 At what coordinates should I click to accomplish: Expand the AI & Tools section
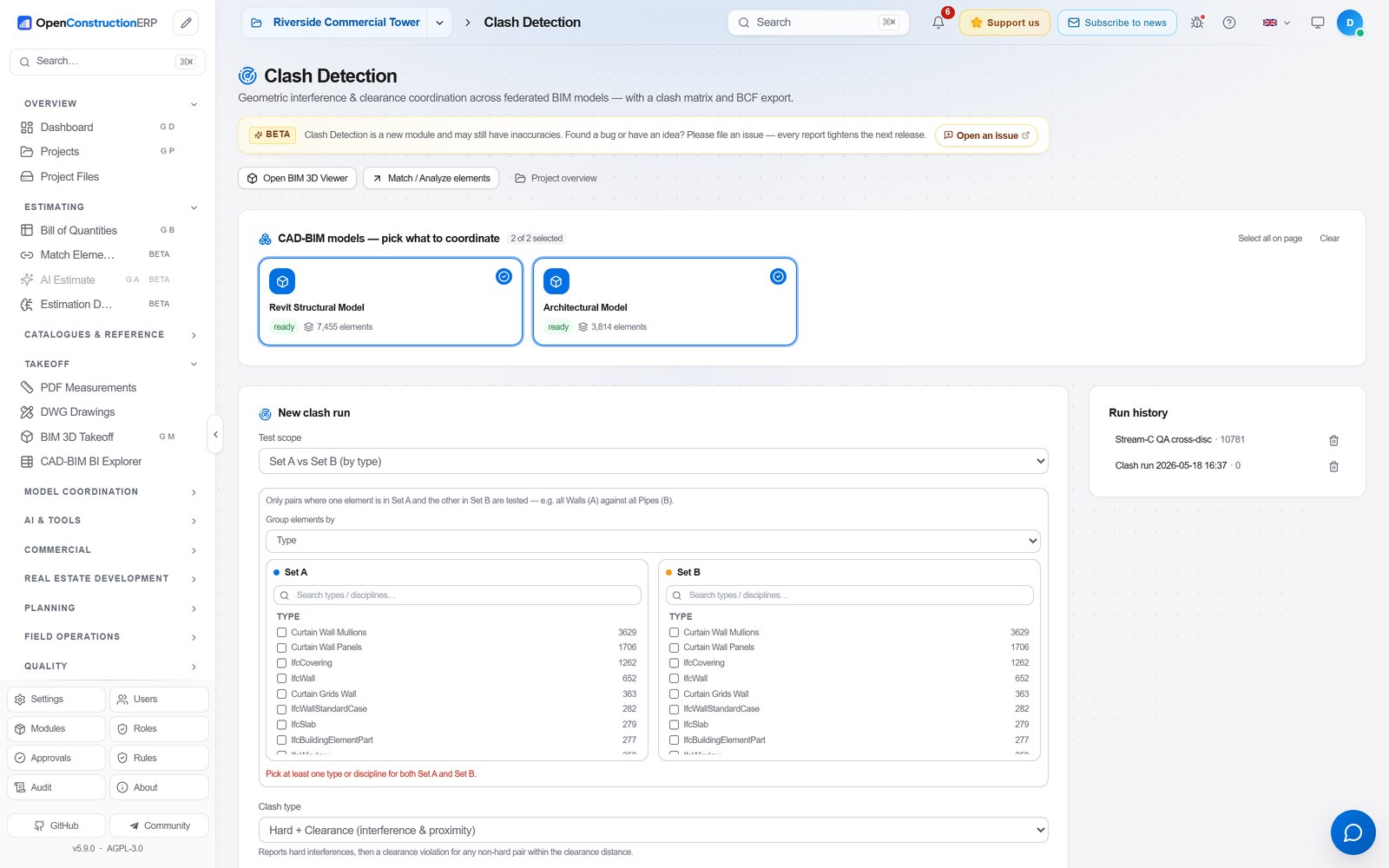194,521
